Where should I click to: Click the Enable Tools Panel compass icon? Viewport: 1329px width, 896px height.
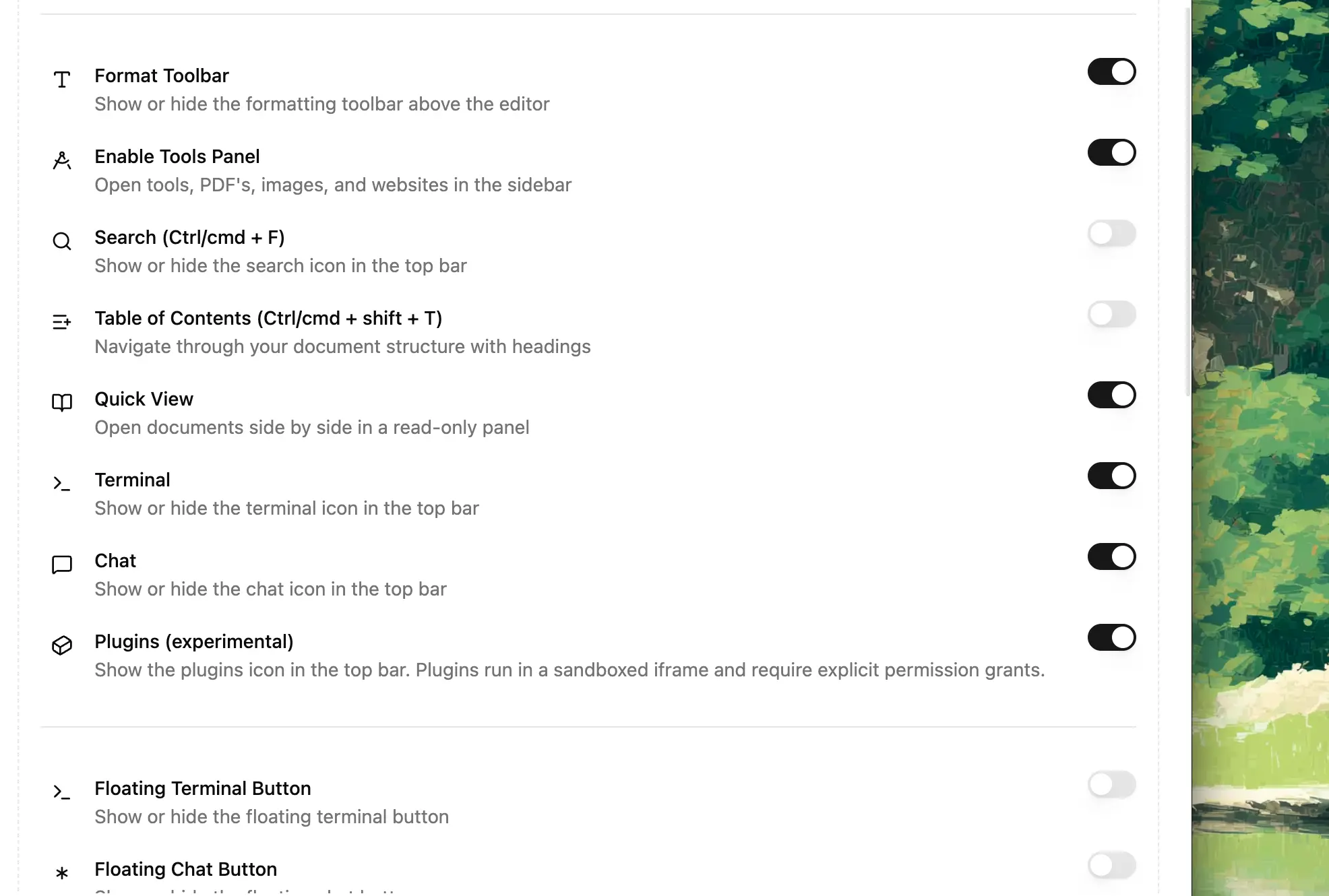pos(62,160)
